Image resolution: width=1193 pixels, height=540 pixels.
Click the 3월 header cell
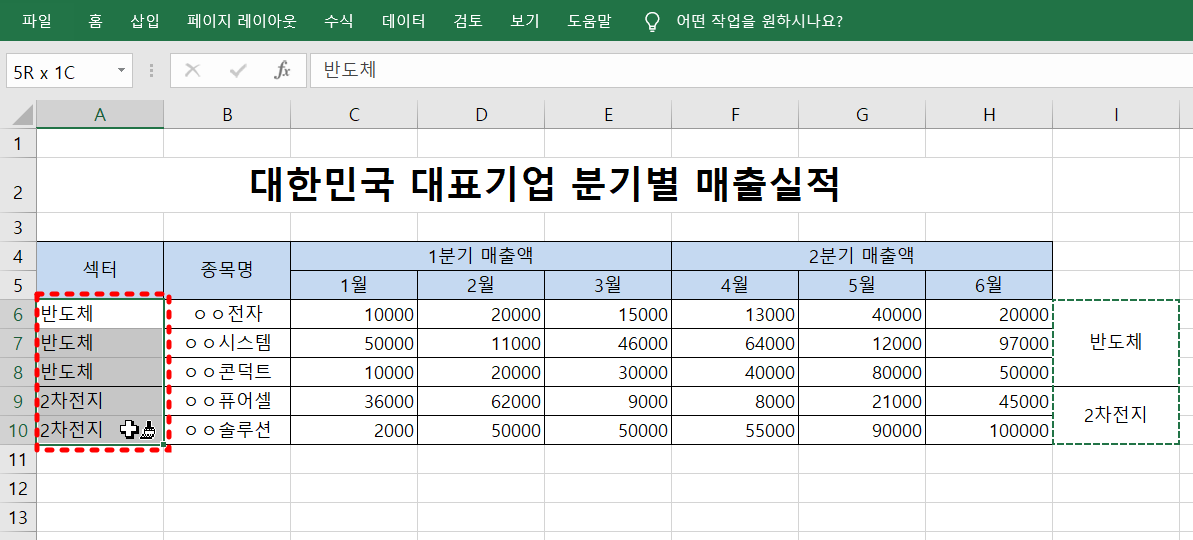[608, 285]
